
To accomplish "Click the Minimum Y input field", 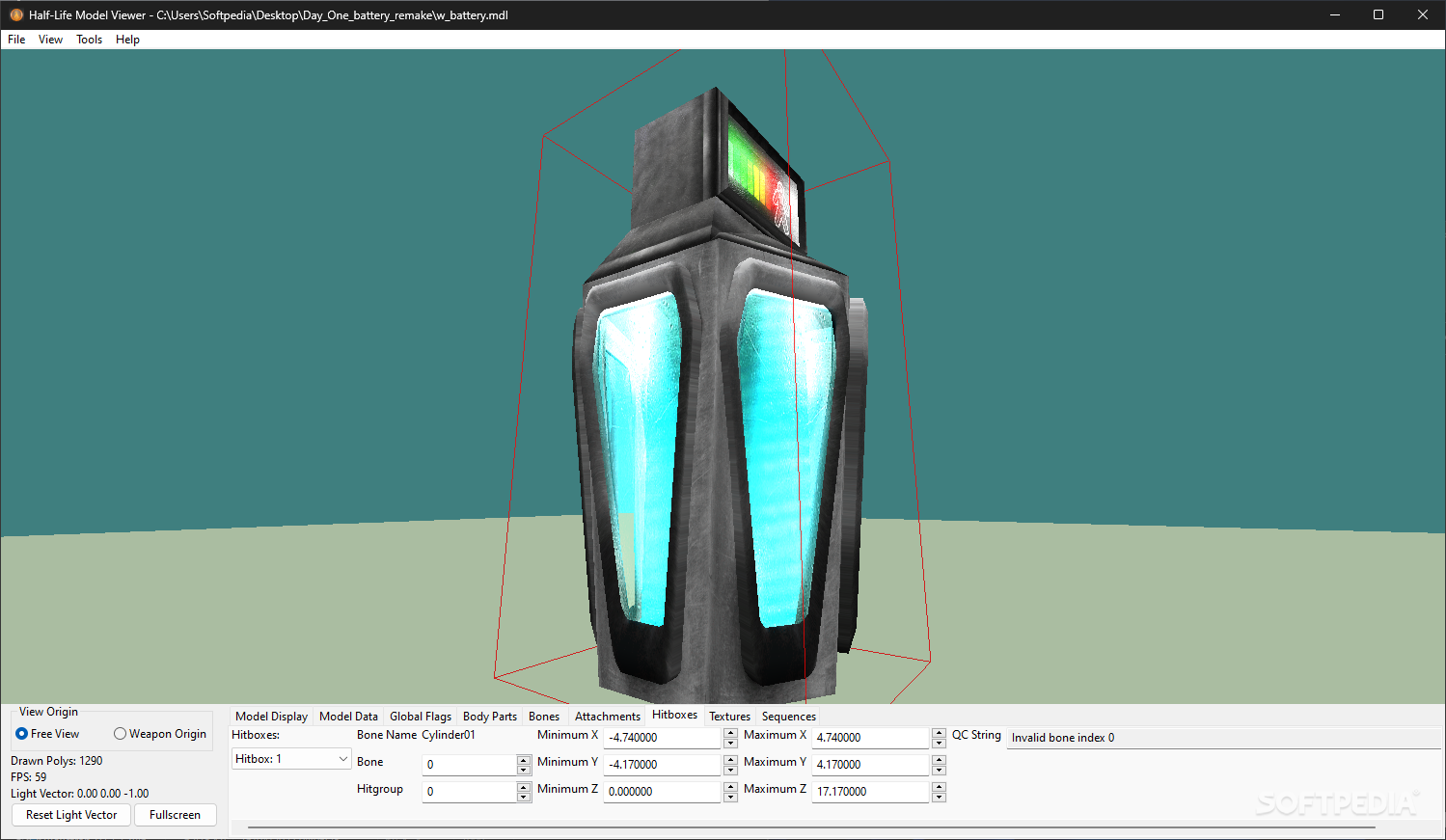I will [664, 765].
